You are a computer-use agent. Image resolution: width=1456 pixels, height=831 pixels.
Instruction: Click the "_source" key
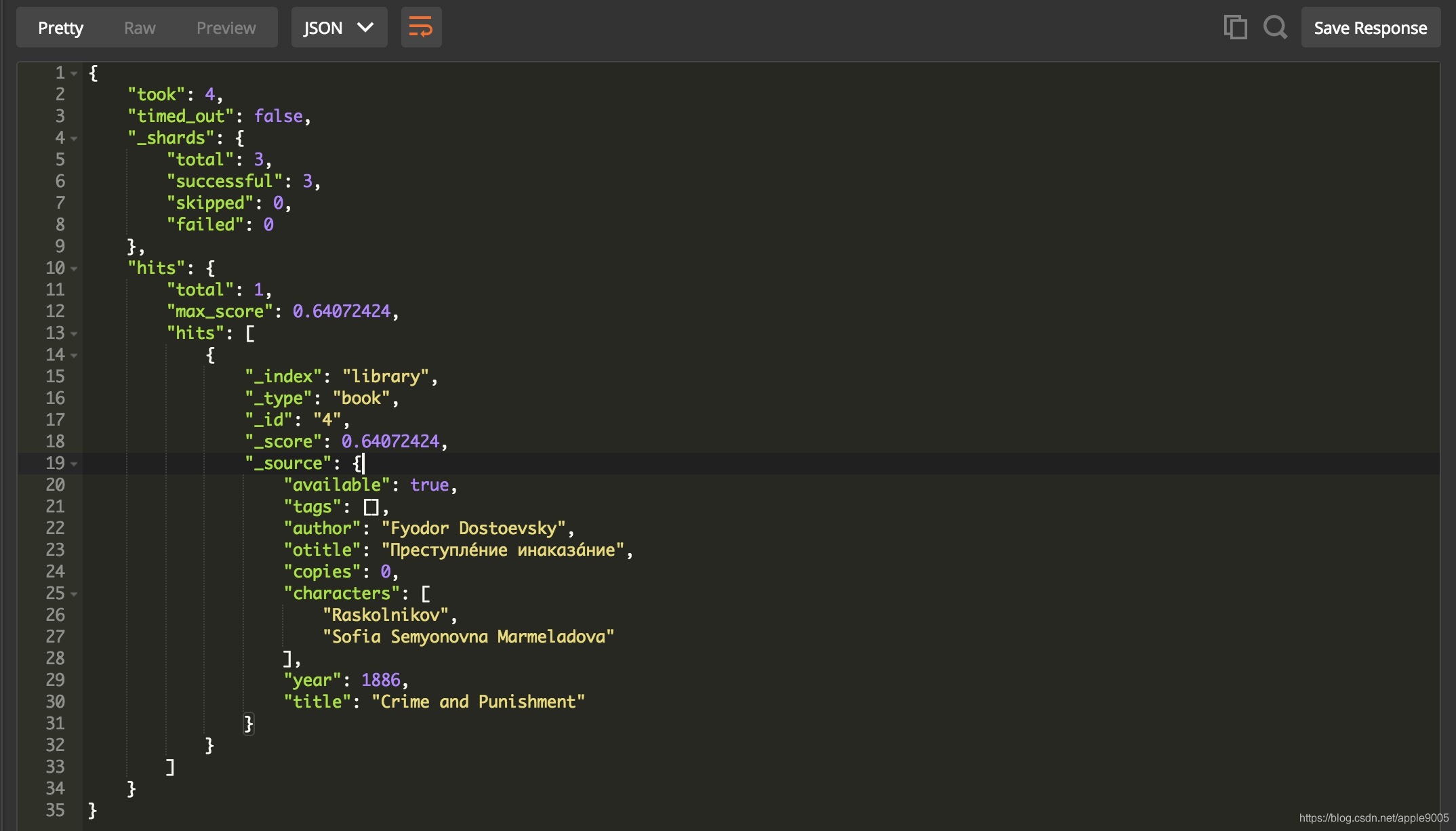(288, 463)
